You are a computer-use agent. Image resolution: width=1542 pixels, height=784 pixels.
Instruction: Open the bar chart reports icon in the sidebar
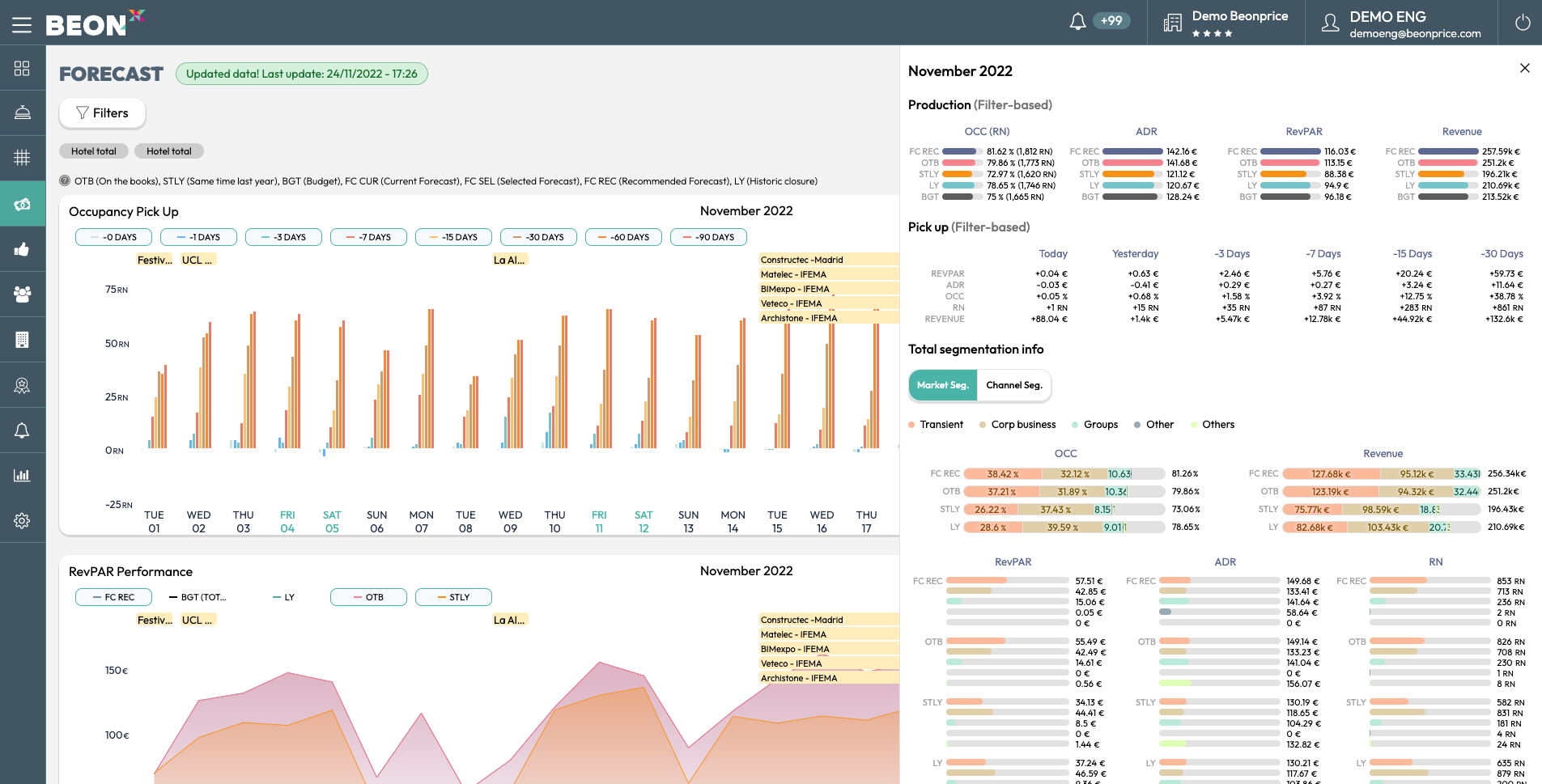22,475
